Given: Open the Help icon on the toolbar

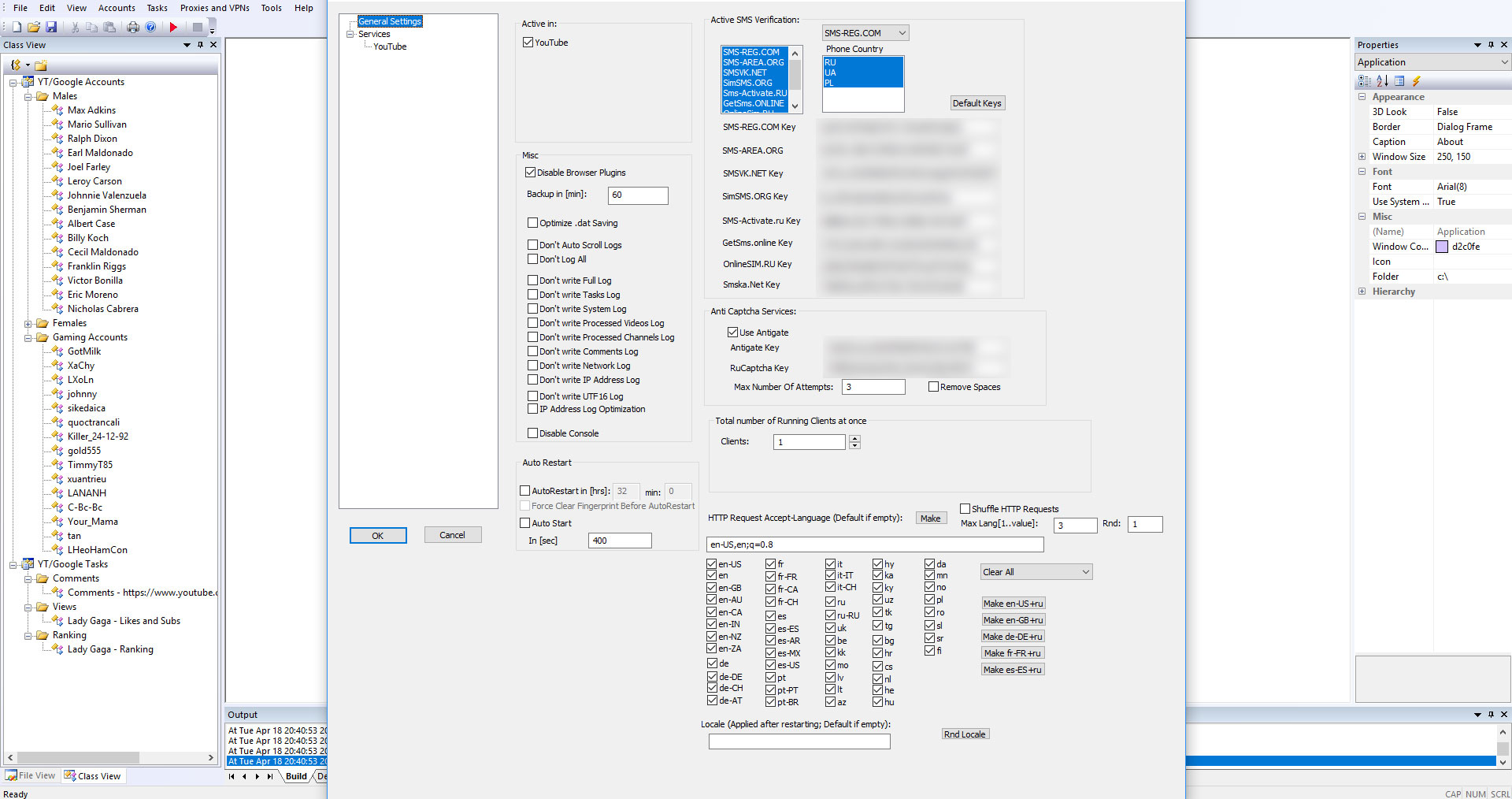Looking at the screenshot, I should [x=150, y=27].
